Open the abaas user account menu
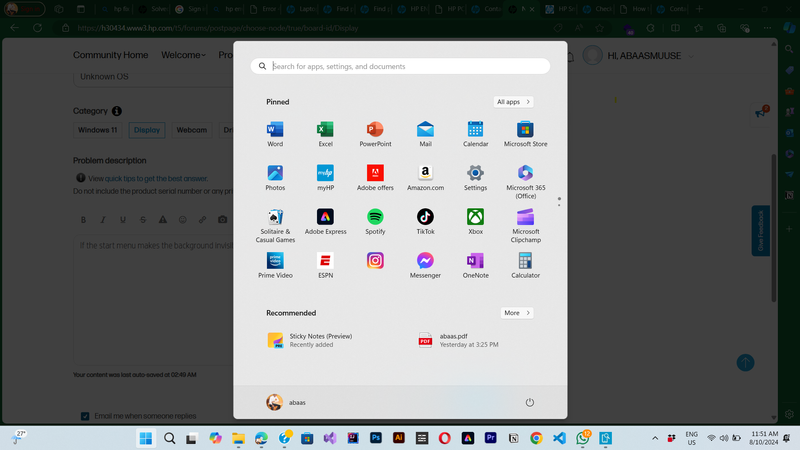Viewport: 800px width, 450px height. coord(286,403)
